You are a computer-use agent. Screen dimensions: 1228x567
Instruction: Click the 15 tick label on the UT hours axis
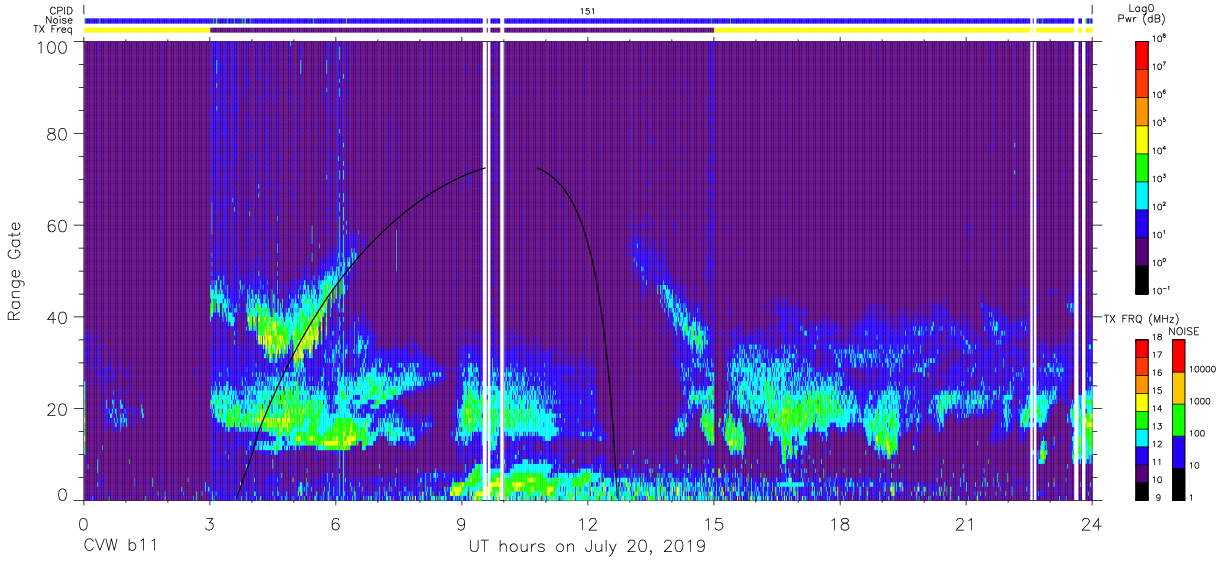[x=714, y=524]
